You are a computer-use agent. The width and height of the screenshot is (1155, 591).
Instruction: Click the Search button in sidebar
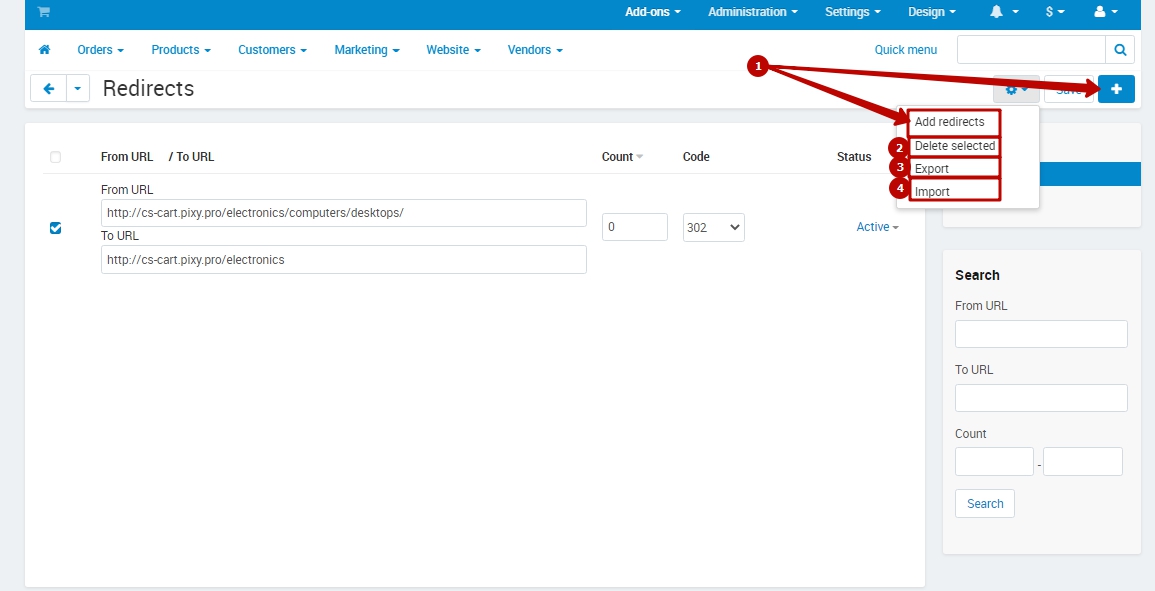985,504
